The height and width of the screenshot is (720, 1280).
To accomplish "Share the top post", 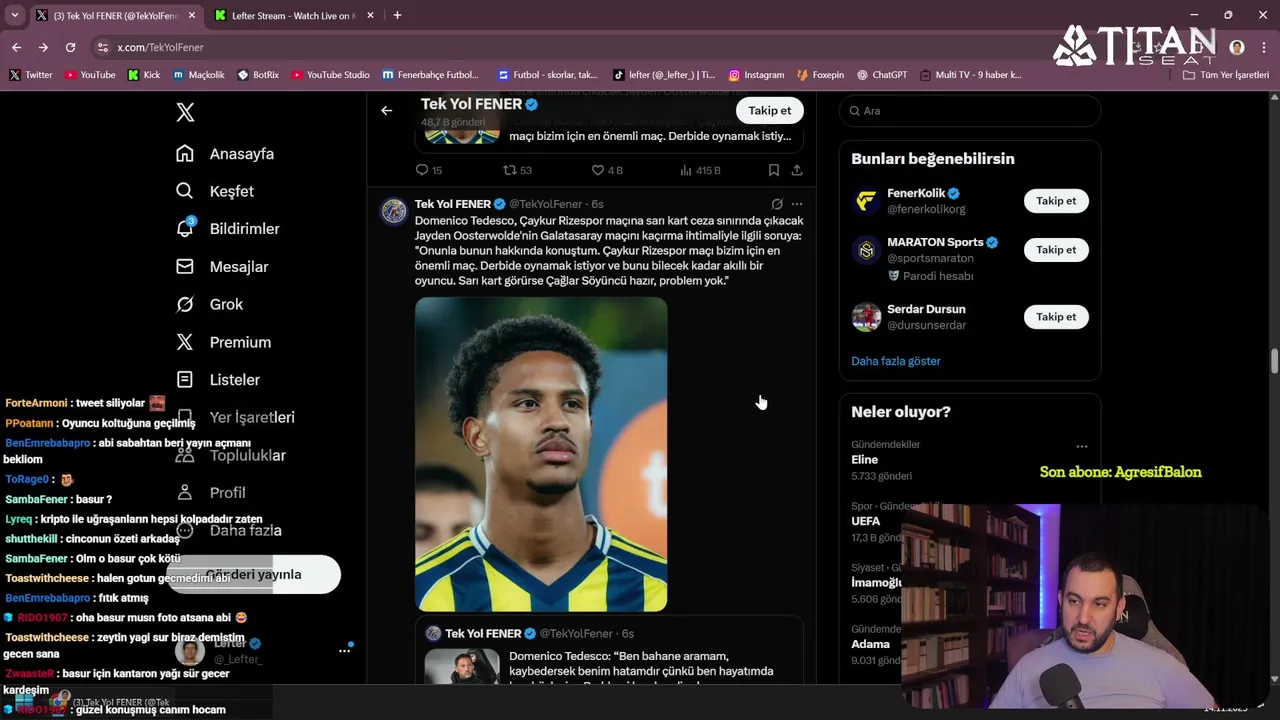I will [797, 170].
